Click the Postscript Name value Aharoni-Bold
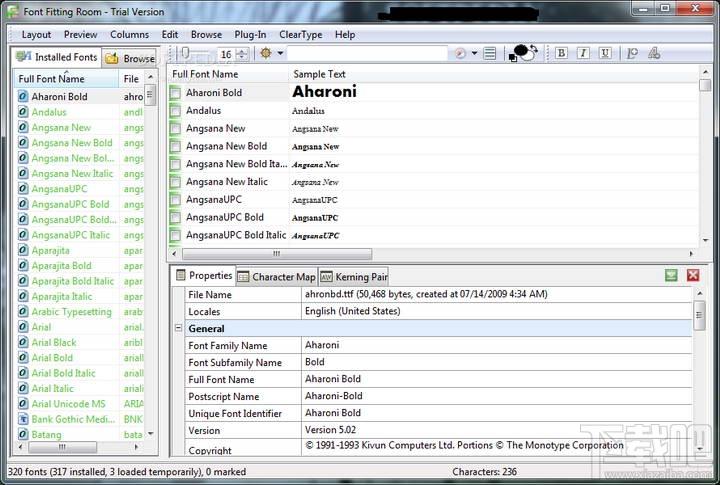720x485 pixels. click(x=334, y=396)
